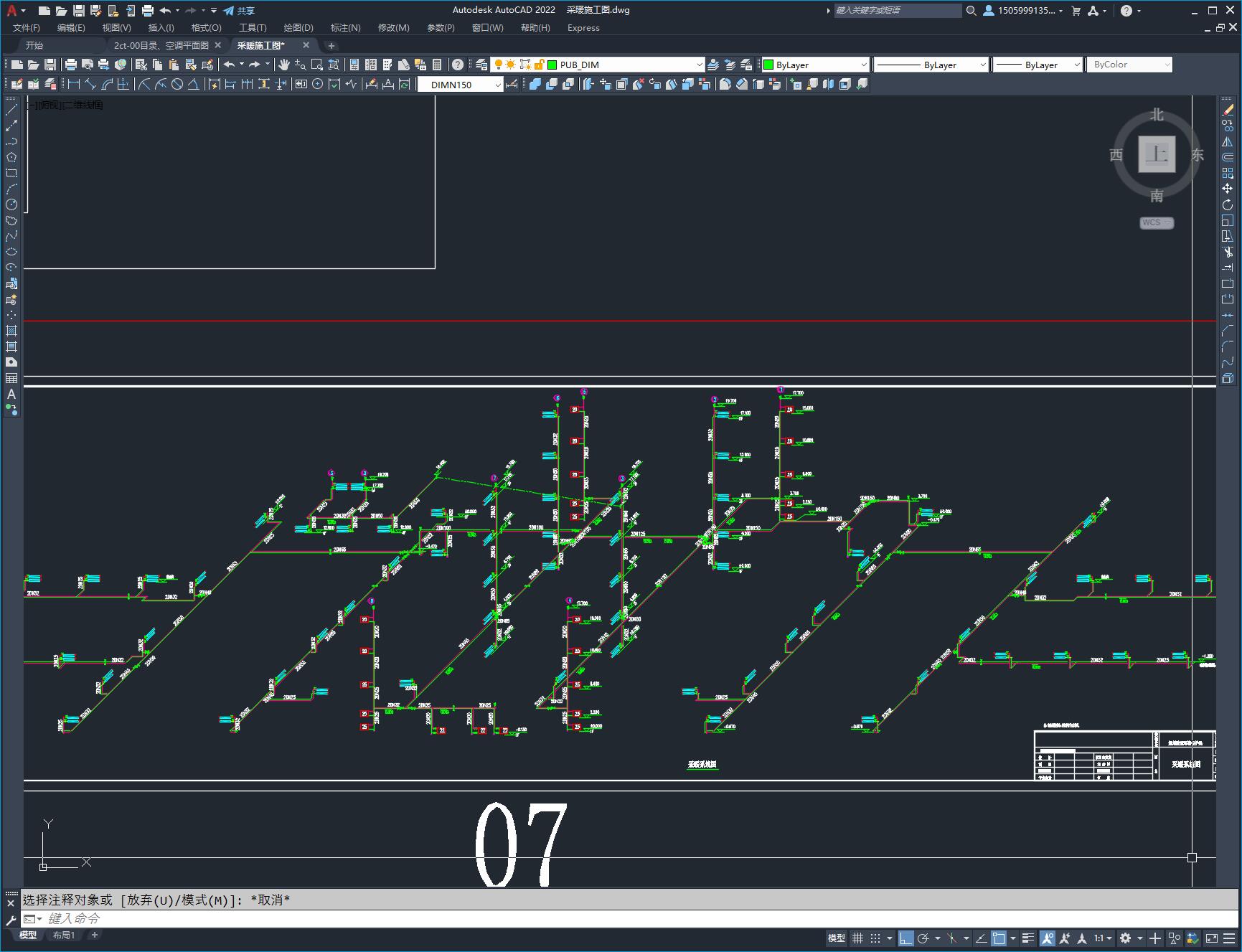The width and height of the screenshot is (1242, 952).
Task: Toggle the layer lock icon in layer dropdown
Action: click(539, 65)
